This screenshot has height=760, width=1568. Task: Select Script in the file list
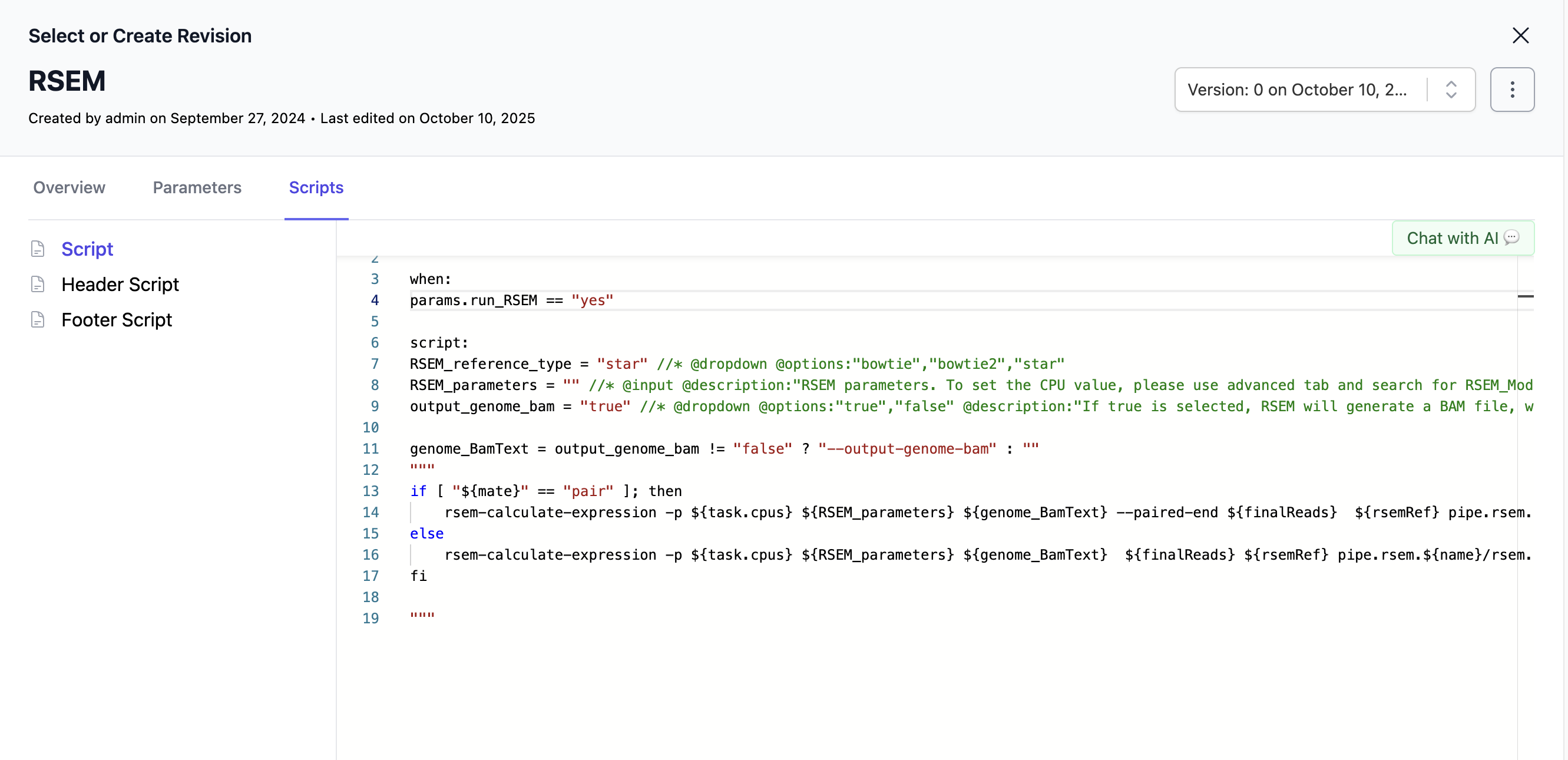pyautogui.click(x=87, y=249)
